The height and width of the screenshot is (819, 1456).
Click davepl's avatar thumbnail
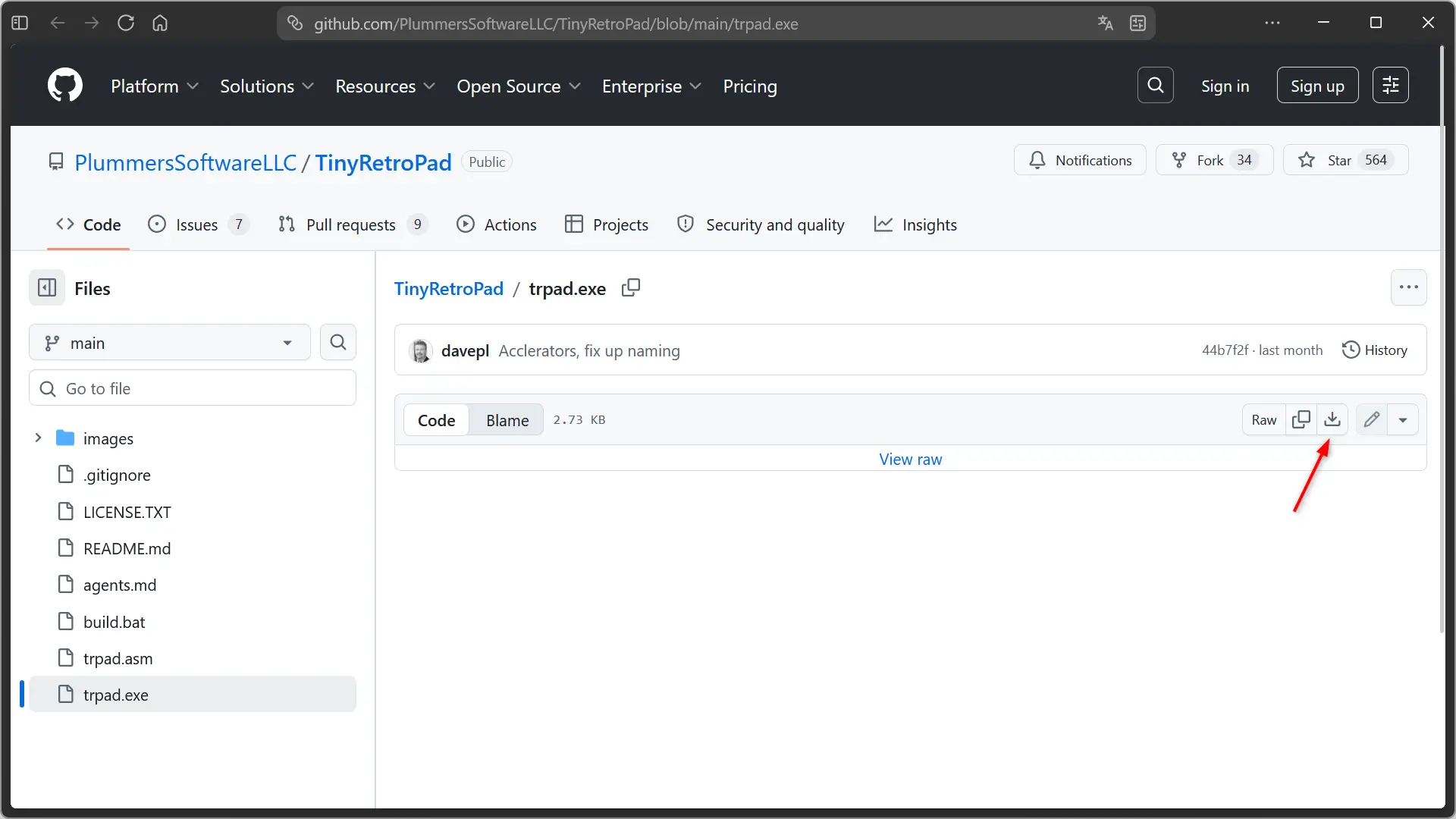(420, 350)
